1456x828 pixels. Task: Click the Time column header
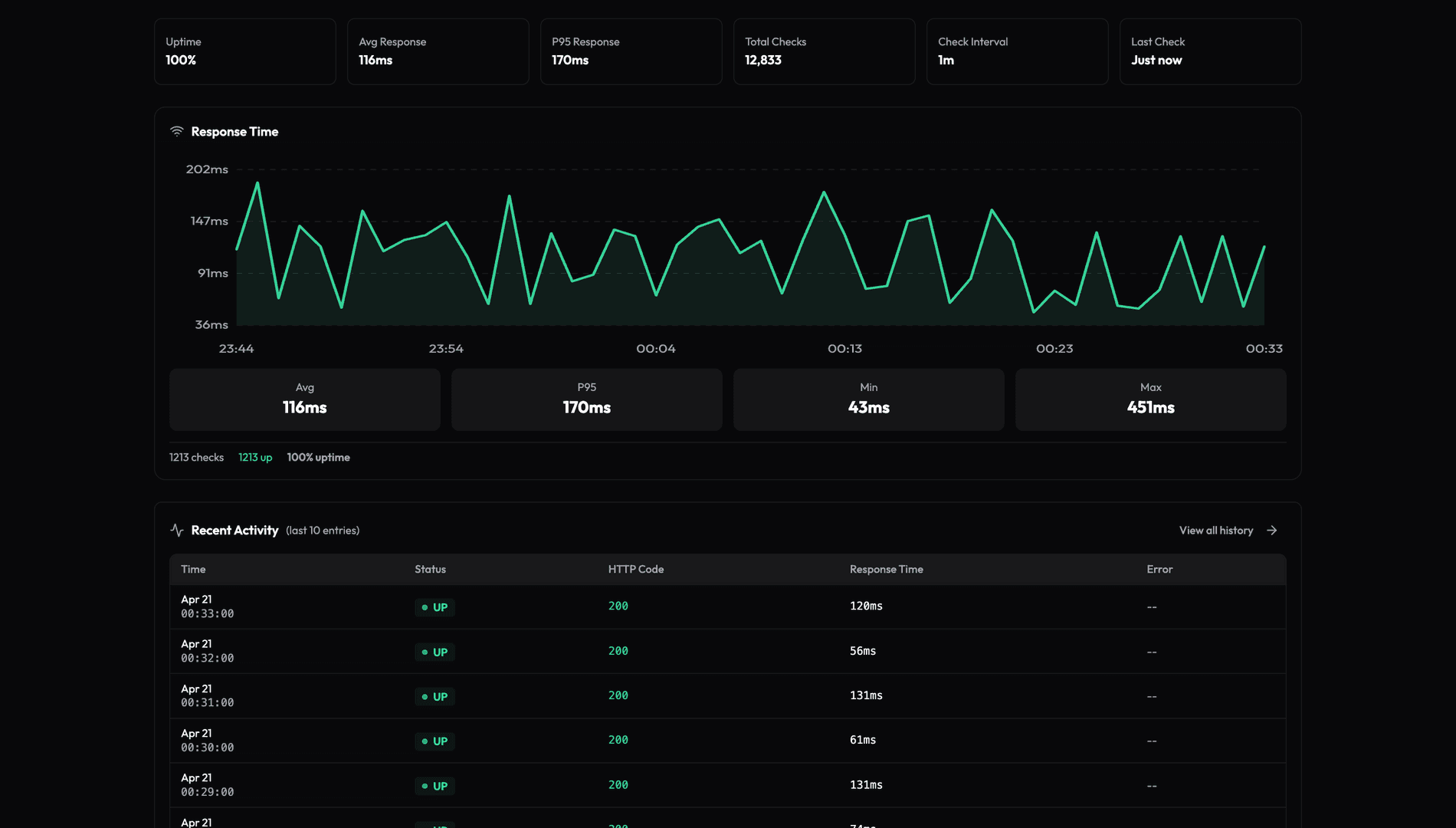(193, 570)
